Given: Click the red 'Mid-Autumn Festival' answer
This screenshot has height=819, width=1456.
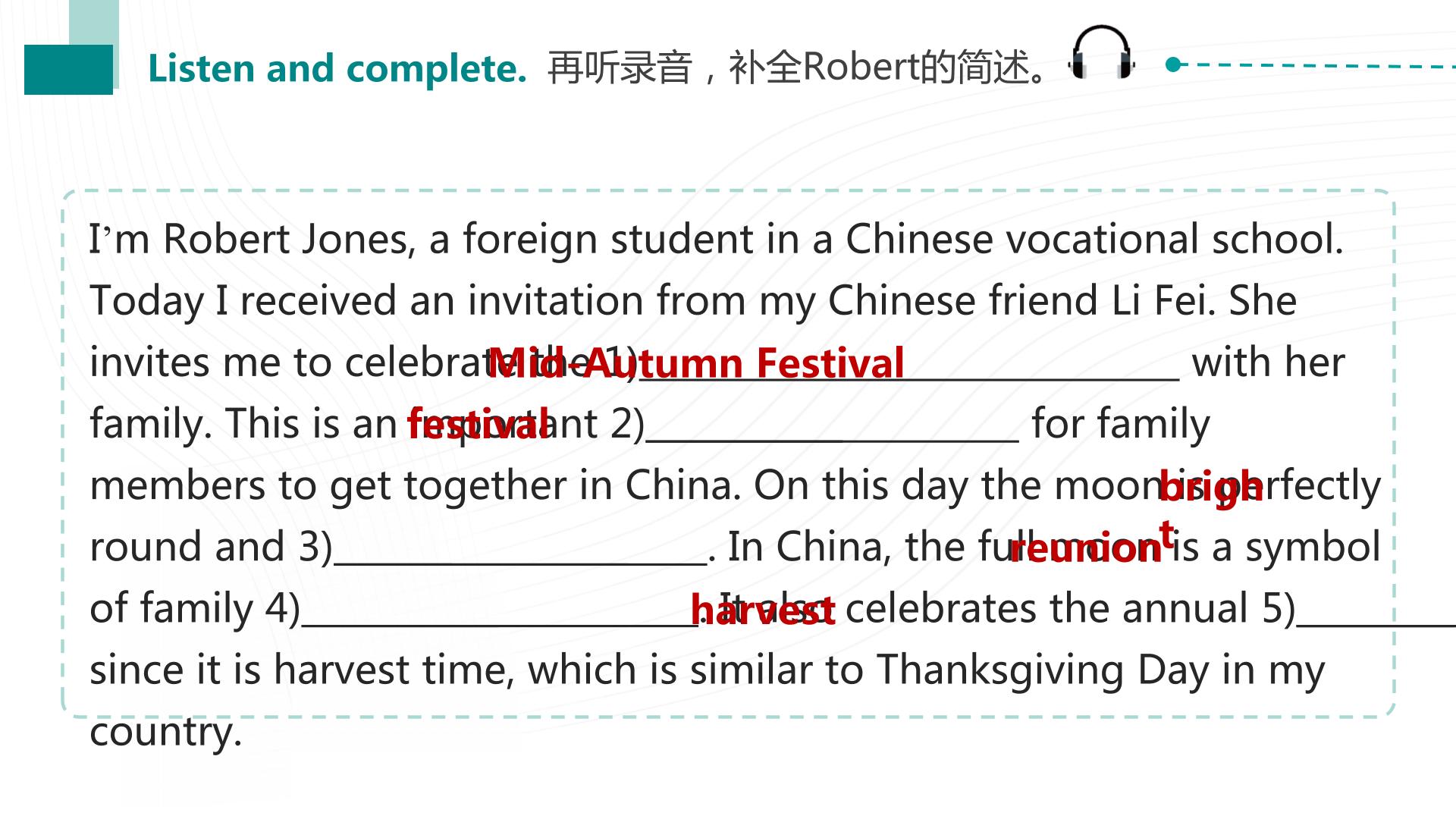Looking at the screenshot, I should click(696, 362).
